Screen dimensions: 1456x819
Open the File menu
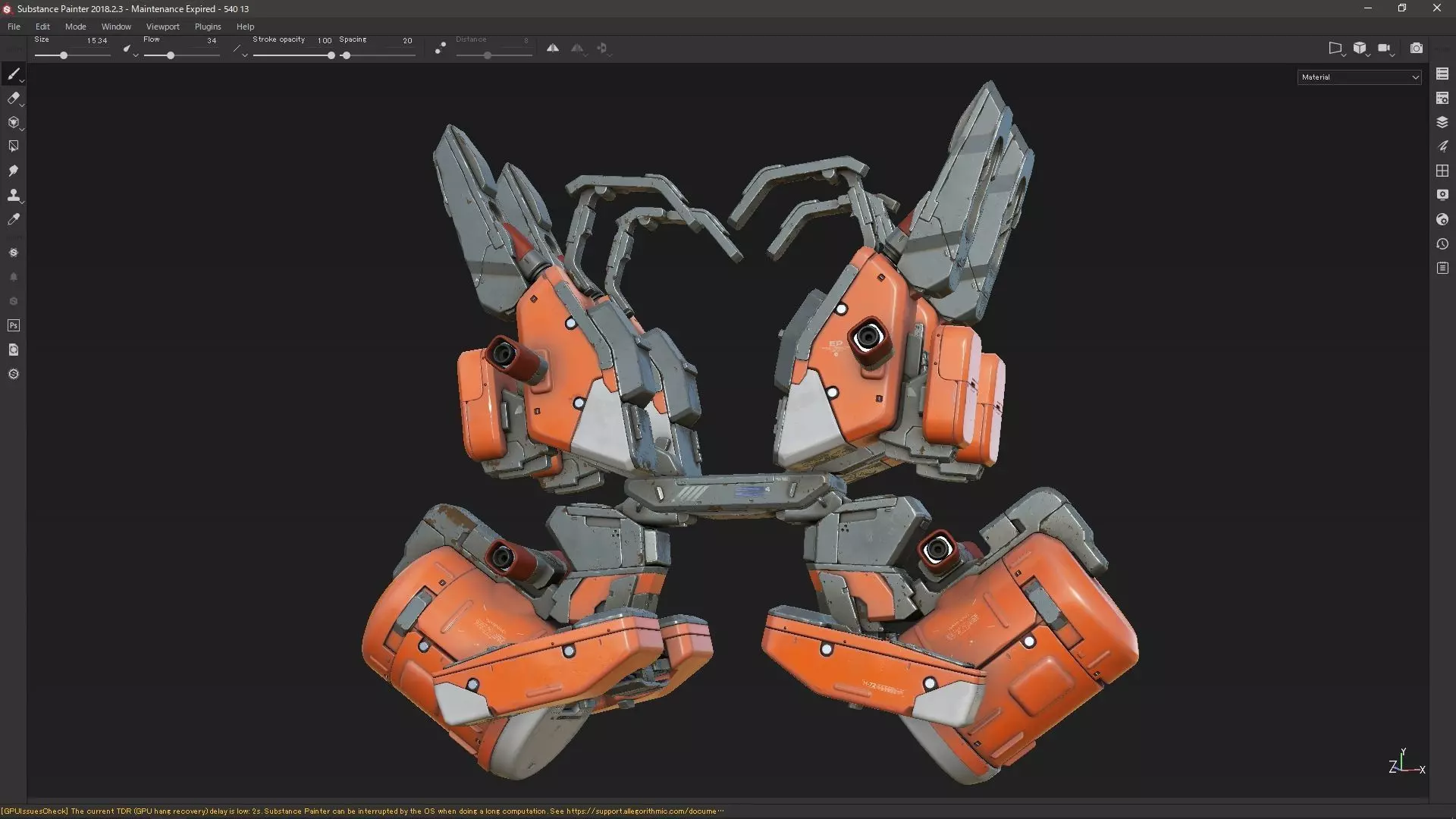click(x=14, y=27)
